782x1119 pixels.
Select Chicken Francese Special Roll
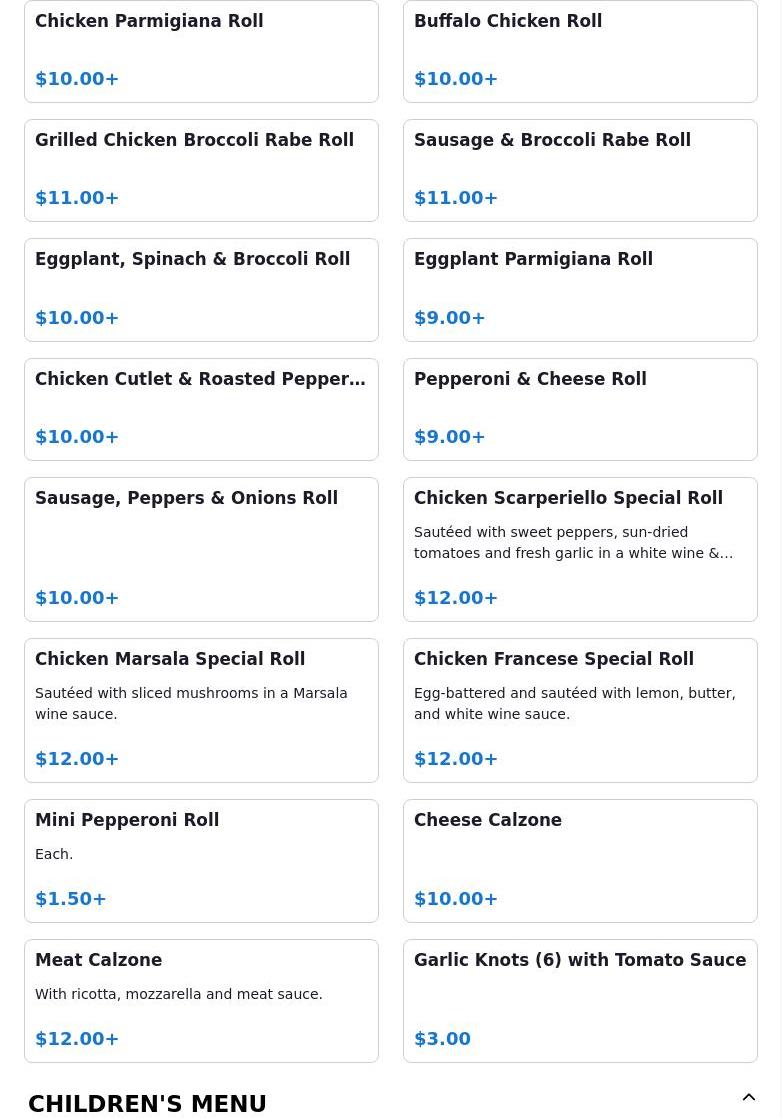tap(580, 710)
